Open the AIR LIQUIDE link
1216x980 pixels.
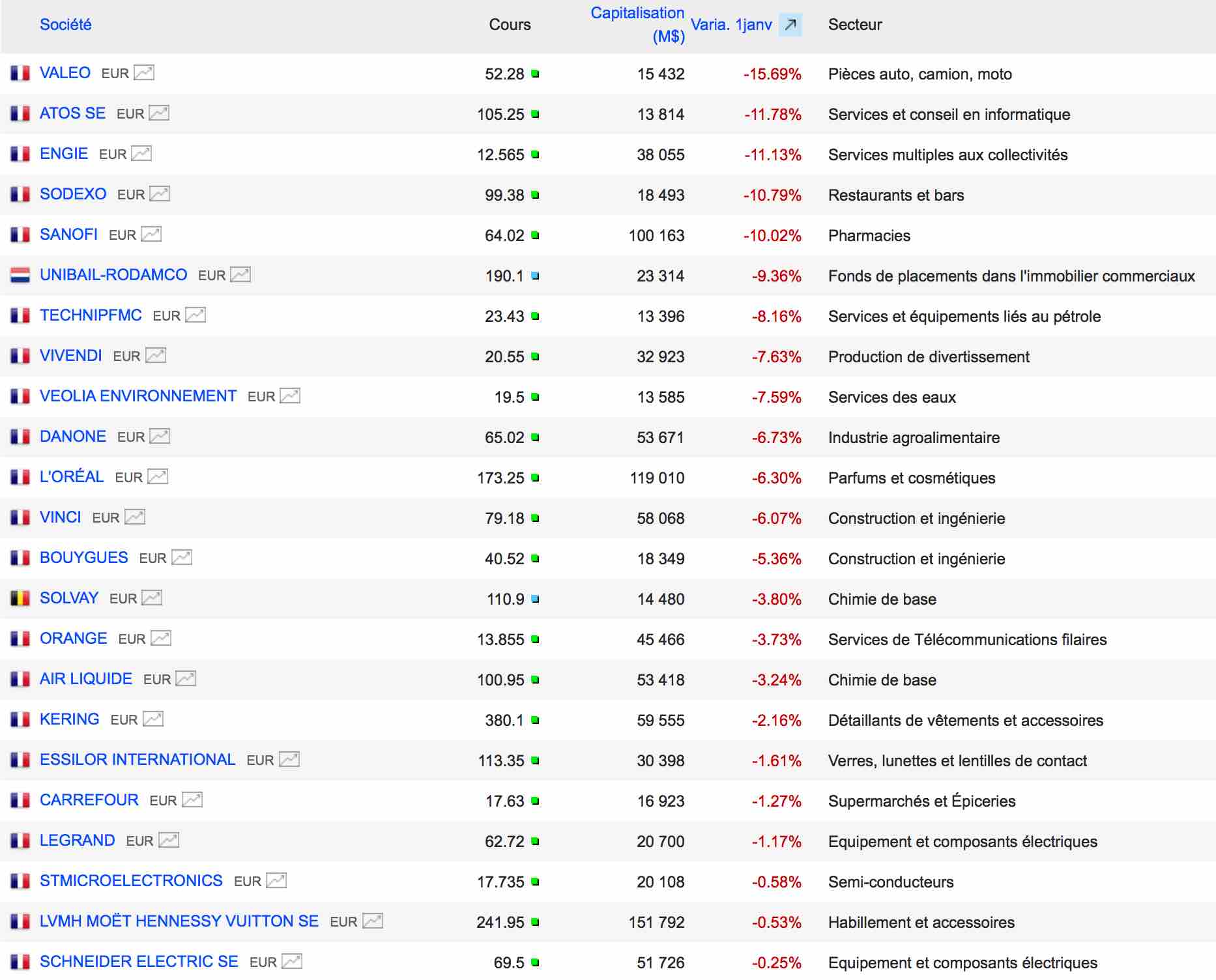86,678
